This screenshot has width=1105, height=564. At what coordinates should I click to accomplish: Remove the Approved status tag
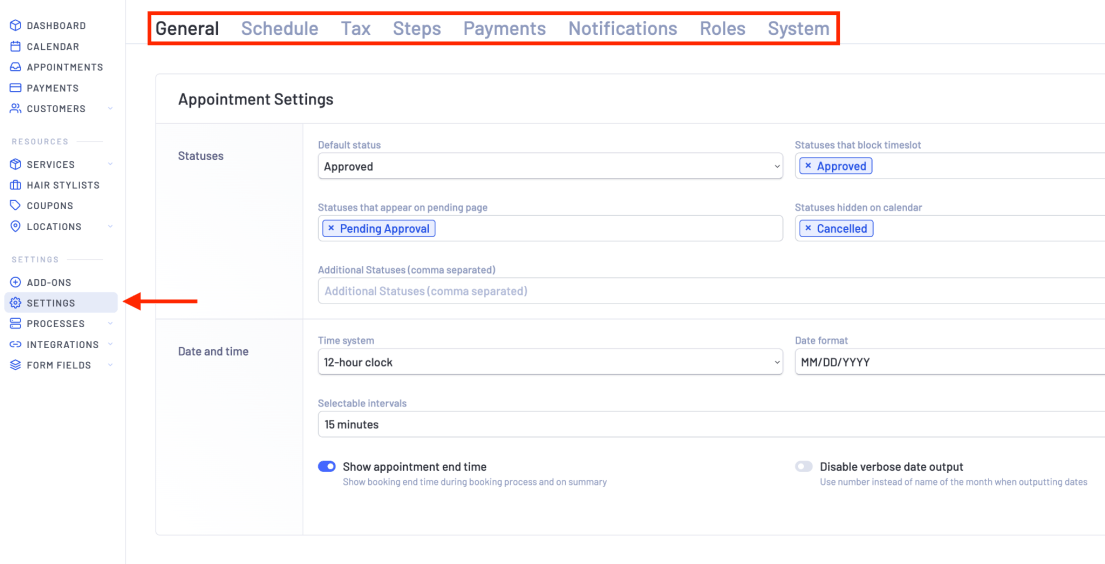click(808, 166)
